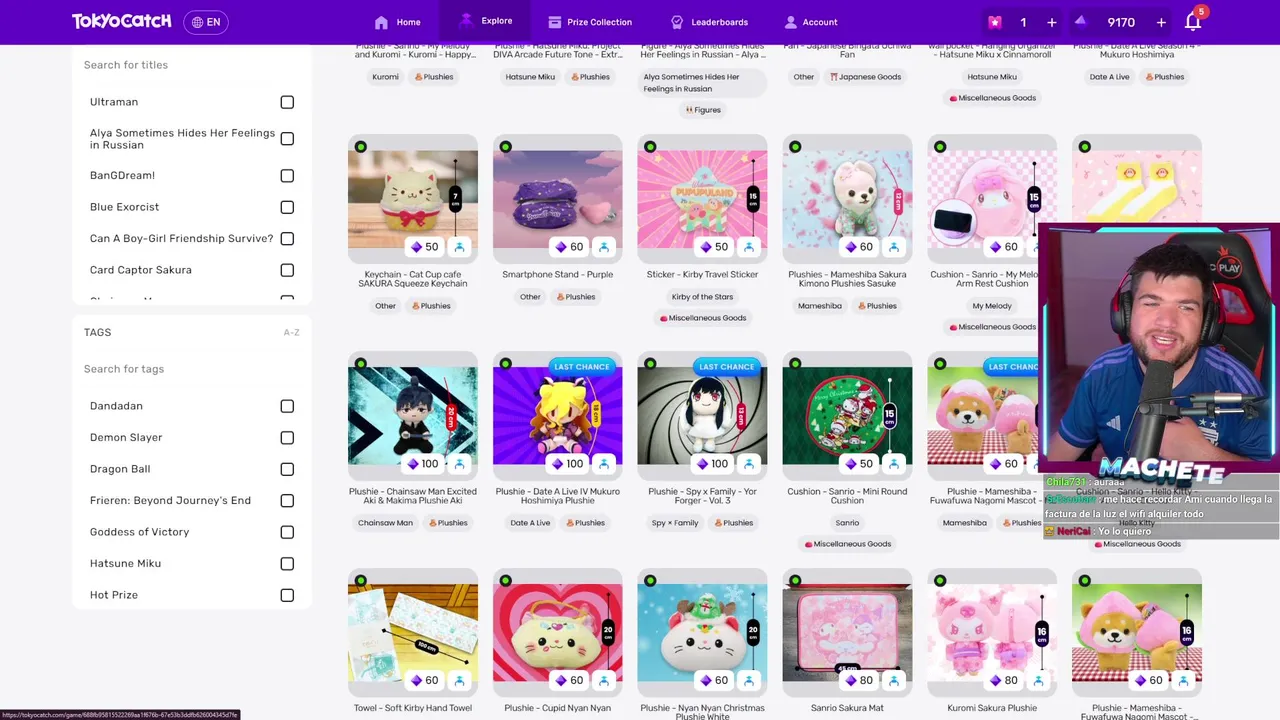Screen dimensions: 1280x720
Task: Click play icon on Date A Live IV plushie
Action: [x=604, y=464]
